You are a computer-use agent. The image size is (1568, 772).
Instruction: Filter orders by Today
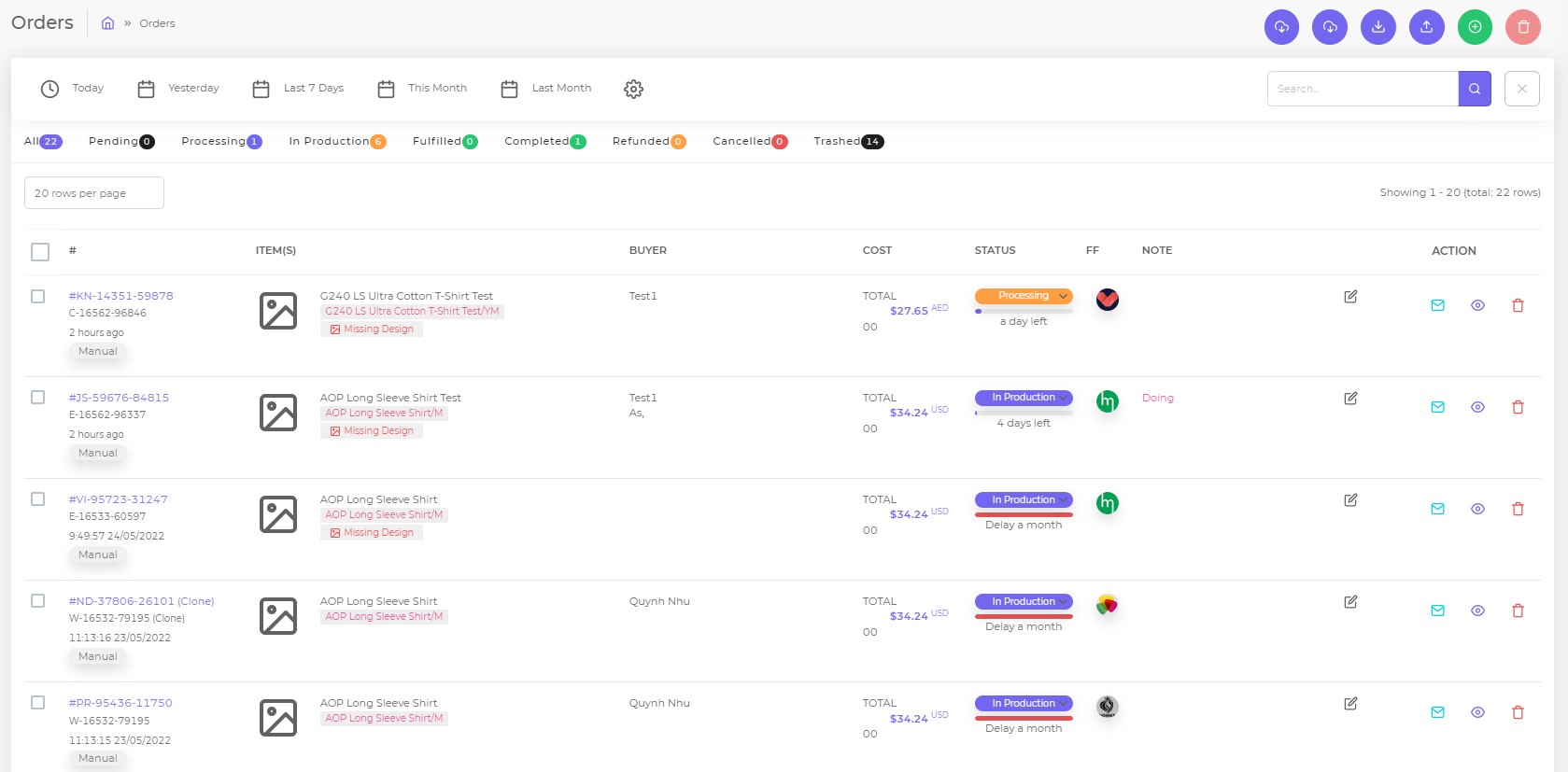pyautogui.click(x=72, y=89)
